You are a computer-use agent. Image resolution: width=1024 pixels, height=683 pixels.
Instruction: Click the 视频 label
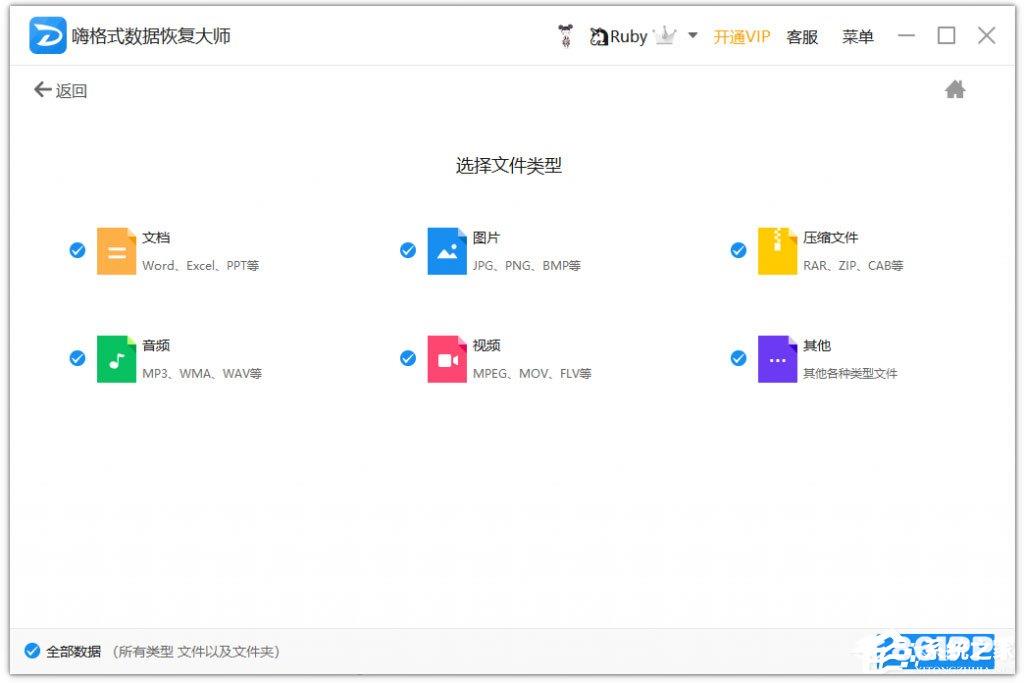click(487, 345)
